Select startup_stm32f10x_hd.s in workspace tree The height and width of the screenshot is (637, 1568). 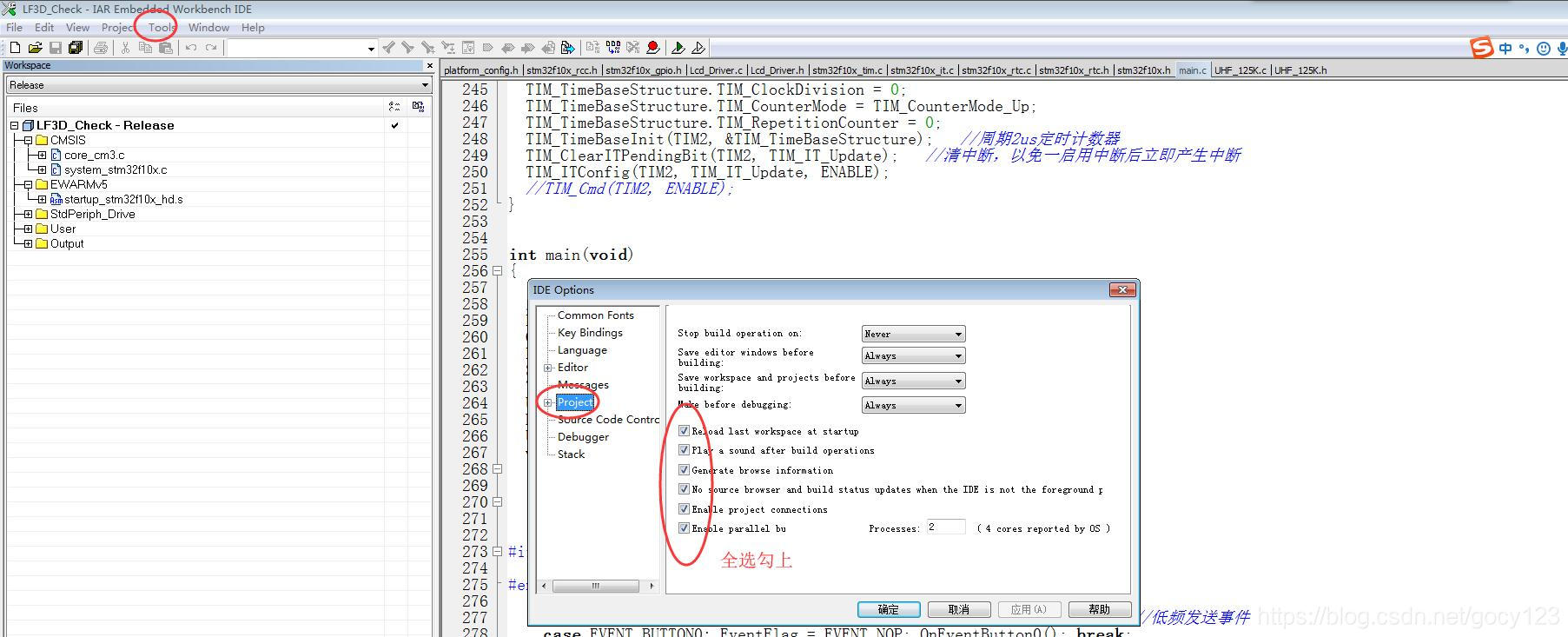[123, 199]
